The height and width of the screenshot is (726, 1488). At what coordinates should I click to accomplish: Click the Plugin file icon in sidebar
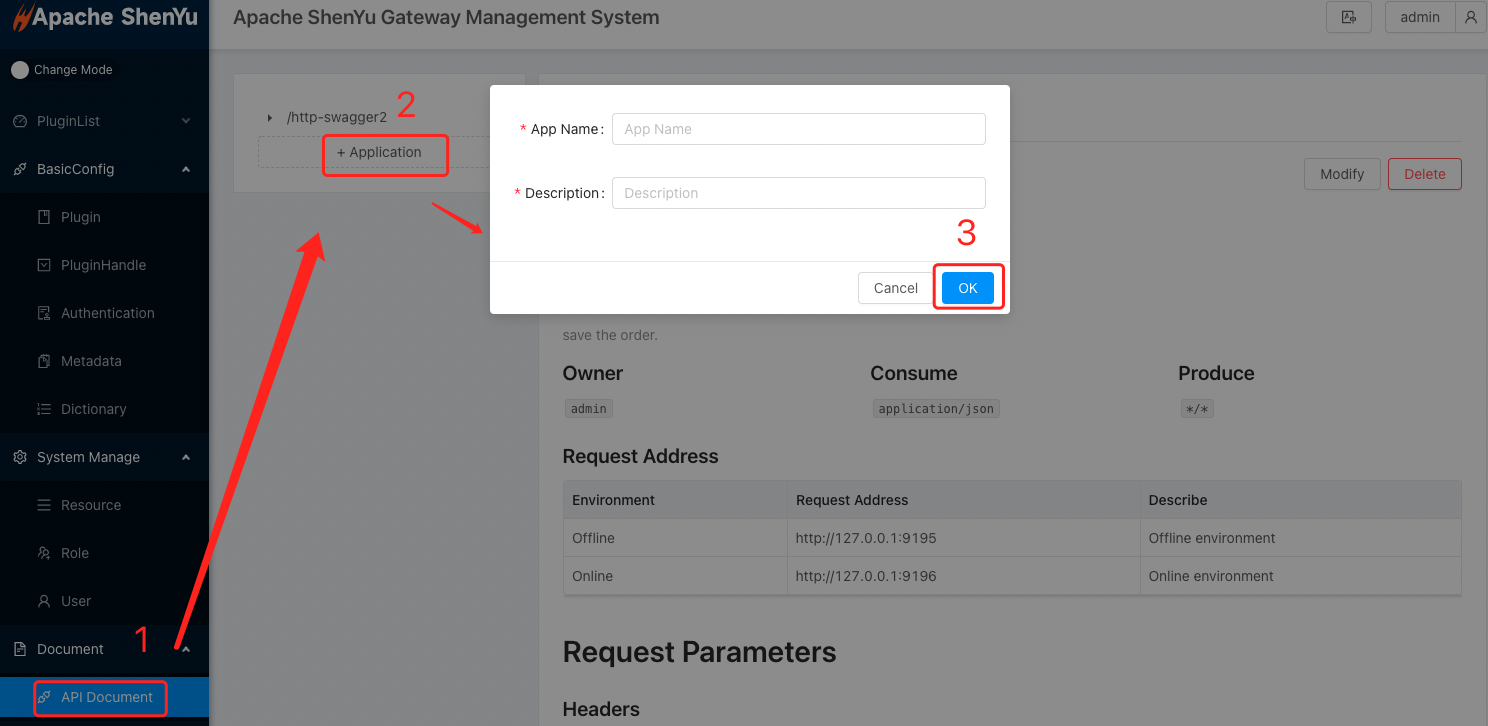[44, 217]
